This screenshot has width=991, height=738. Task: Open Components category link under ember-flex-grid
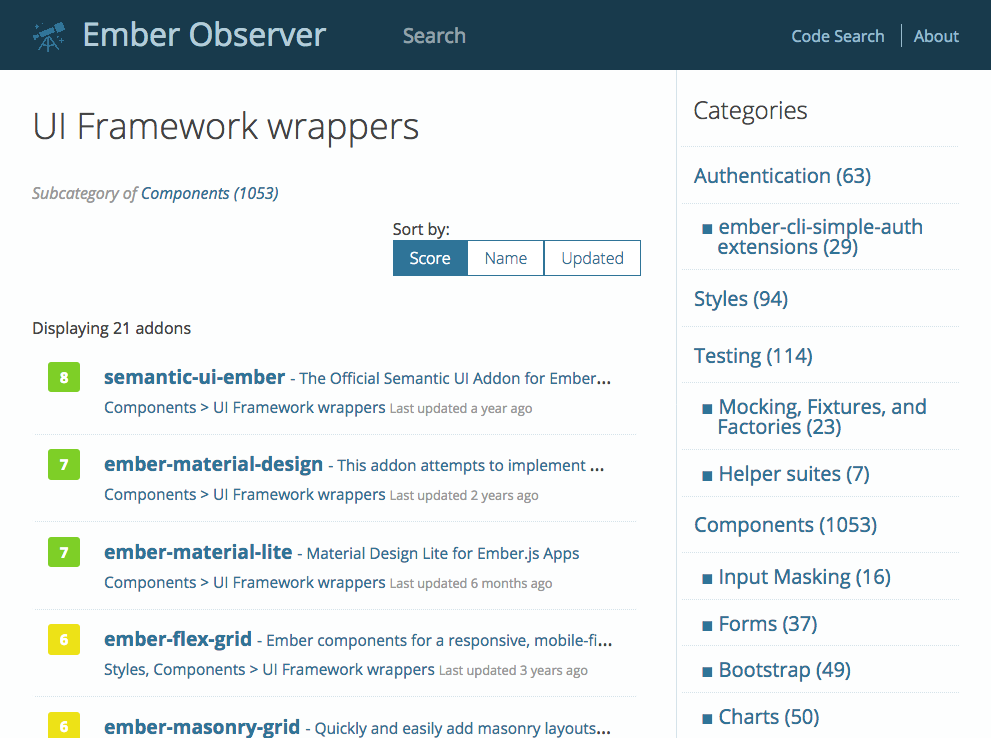tap(199, 670)
